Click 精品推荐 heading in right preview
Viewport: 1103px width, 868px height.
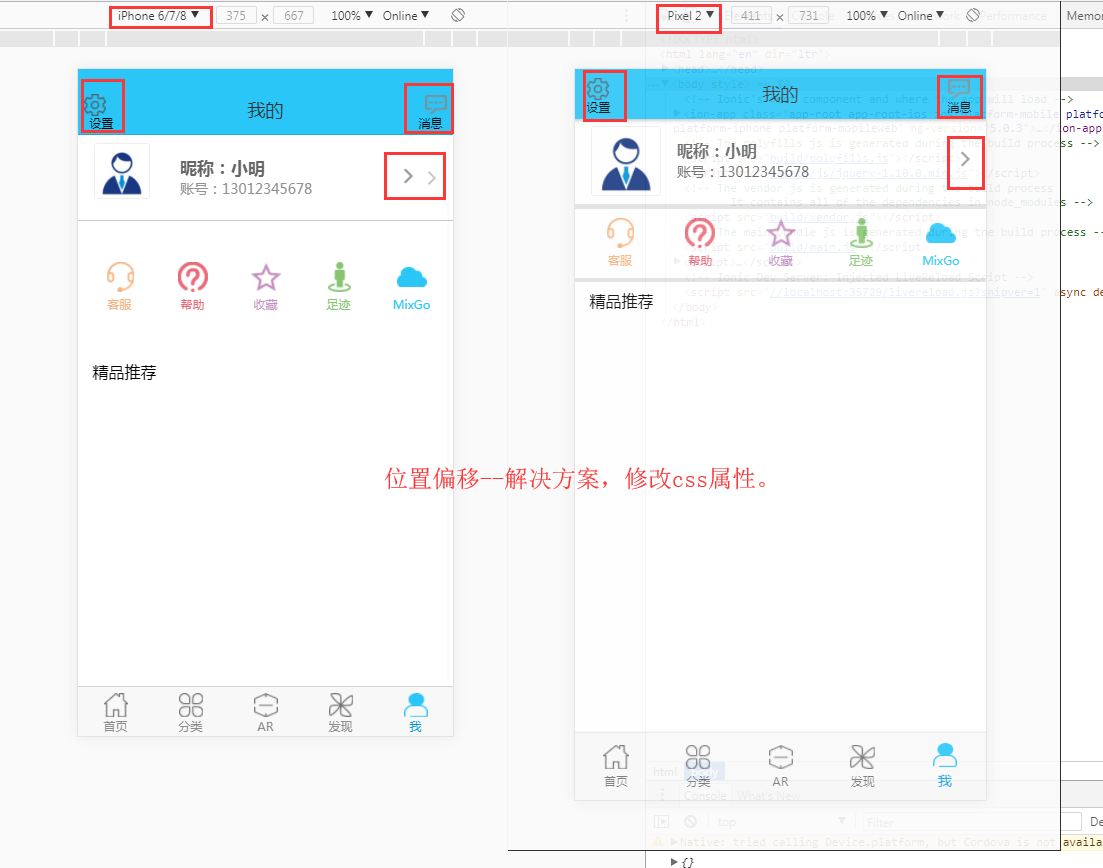click(621, 302)
